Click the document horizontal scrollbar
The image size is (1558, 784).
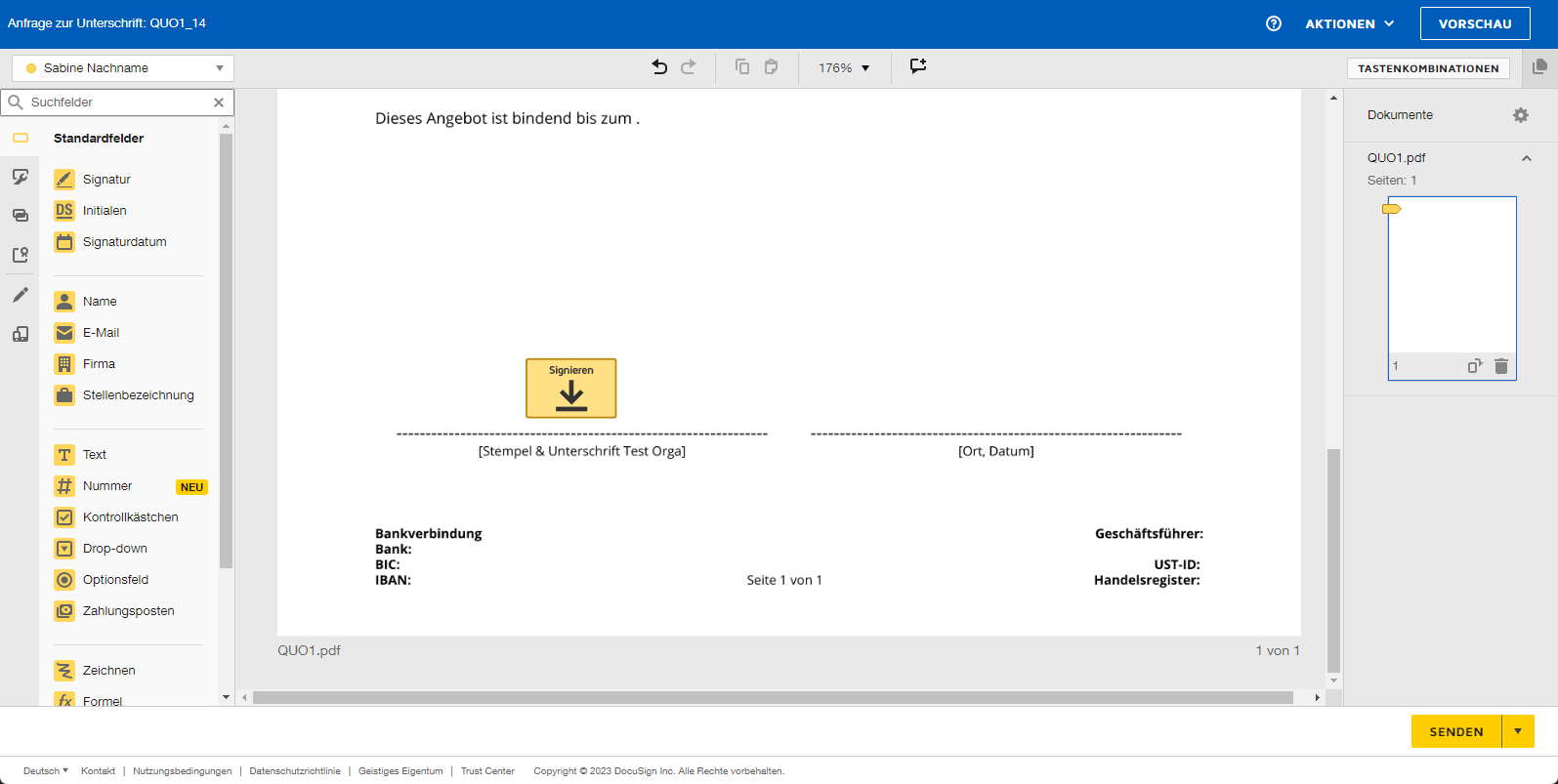click(774, 697)
